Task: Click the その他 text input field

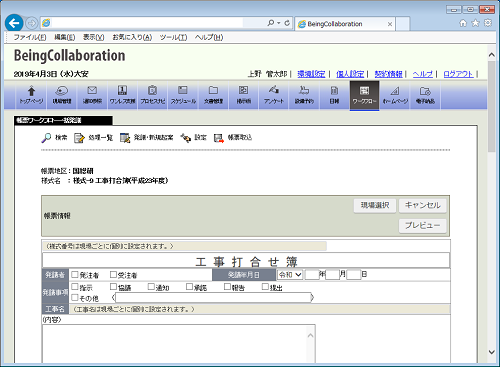Action: coord(213,298)
